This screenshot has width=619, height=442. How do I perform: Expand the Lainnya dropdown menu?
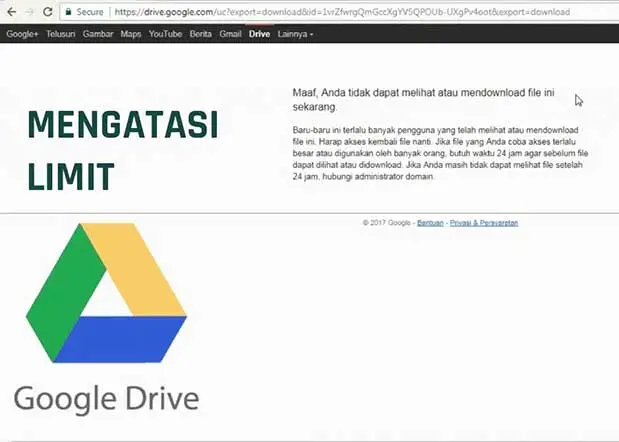tap(295, 34)
